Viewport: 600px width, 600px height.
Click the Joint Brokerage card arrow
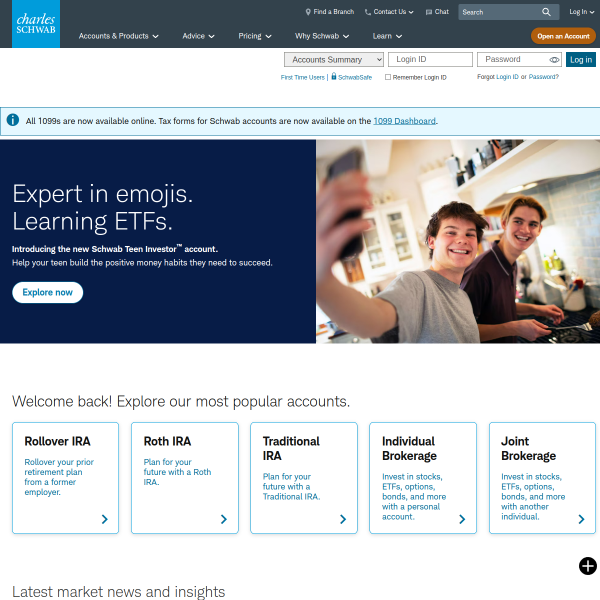point(581,519)
